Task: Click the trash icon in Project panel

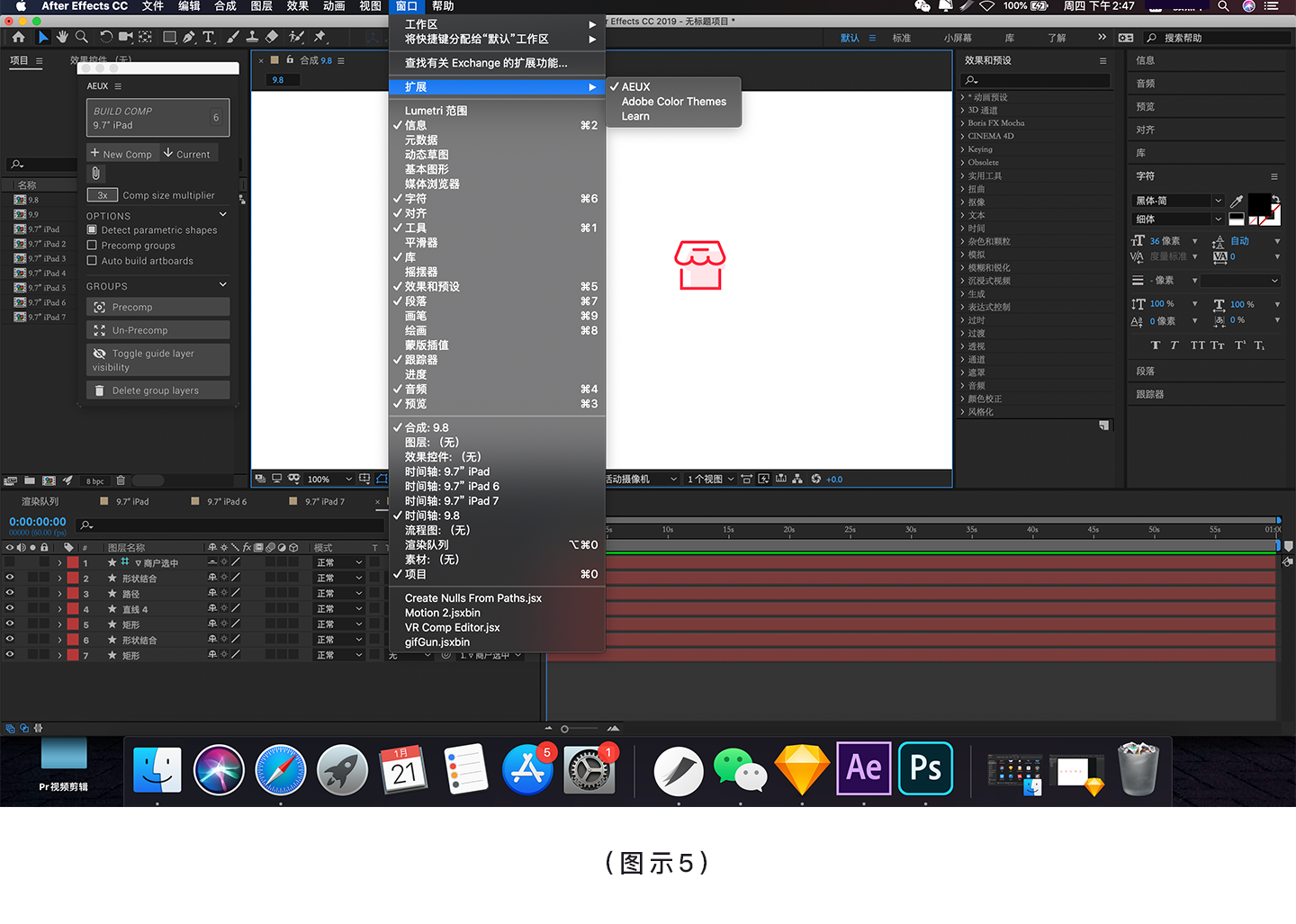Action: click(121, 480)
